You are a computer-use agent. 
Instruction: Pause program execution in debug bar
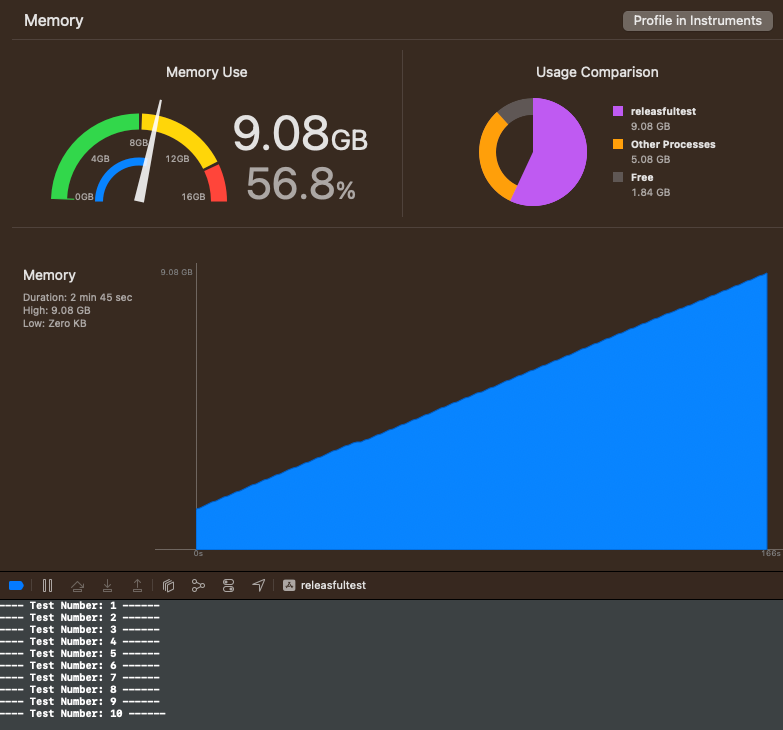click(47, 585)
